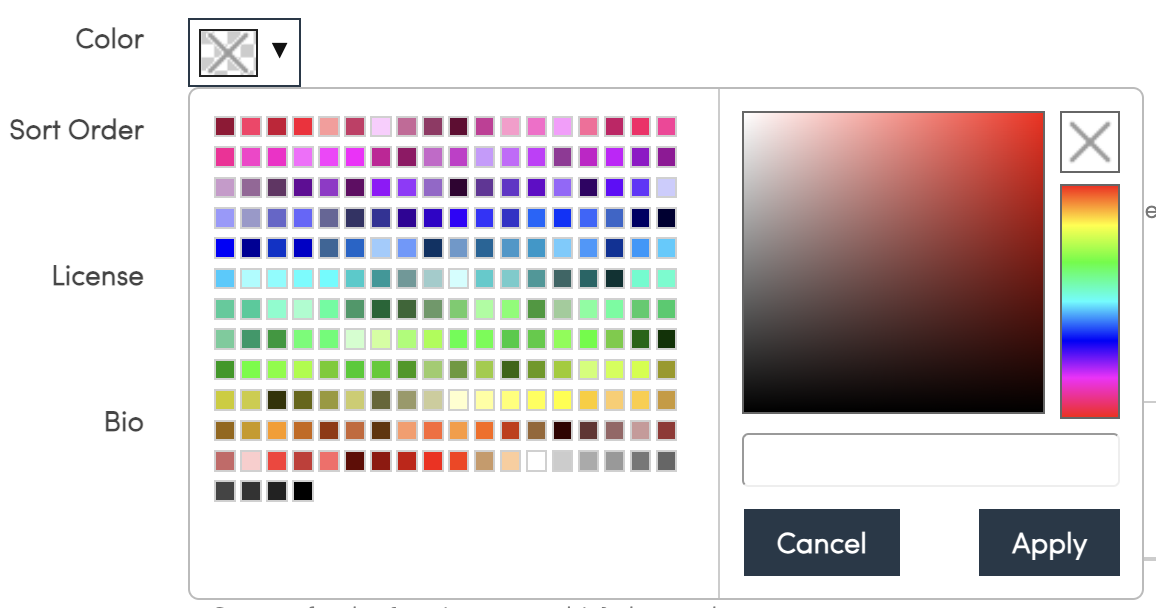
Task: Choose the dark green swatch ending eighth row
Action: point(666,339)
